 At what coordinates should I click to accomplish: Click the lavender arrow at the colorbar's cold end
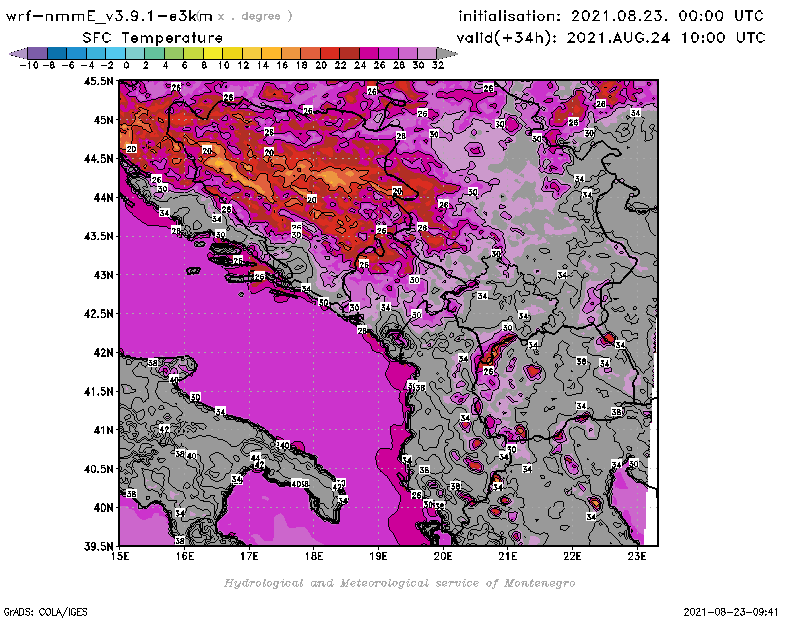[18, 53]
